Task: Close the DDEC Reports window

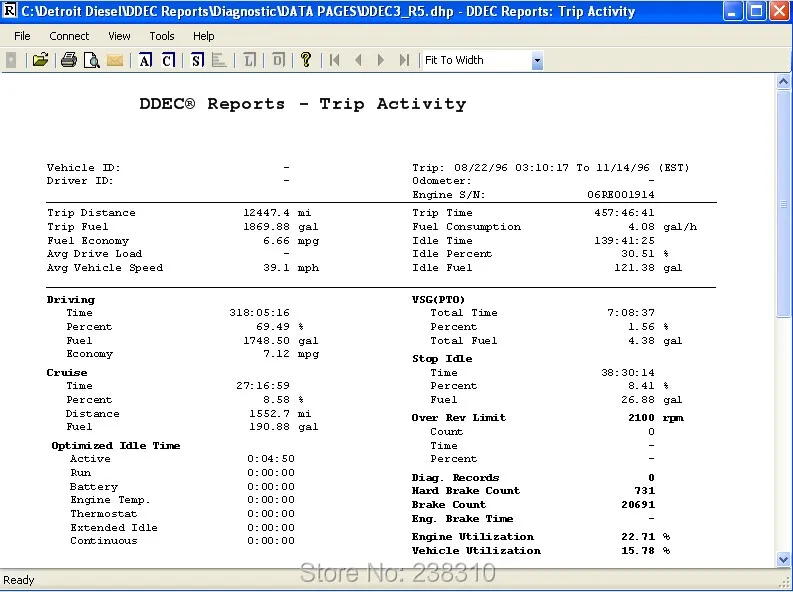Action: pos(780,11)
